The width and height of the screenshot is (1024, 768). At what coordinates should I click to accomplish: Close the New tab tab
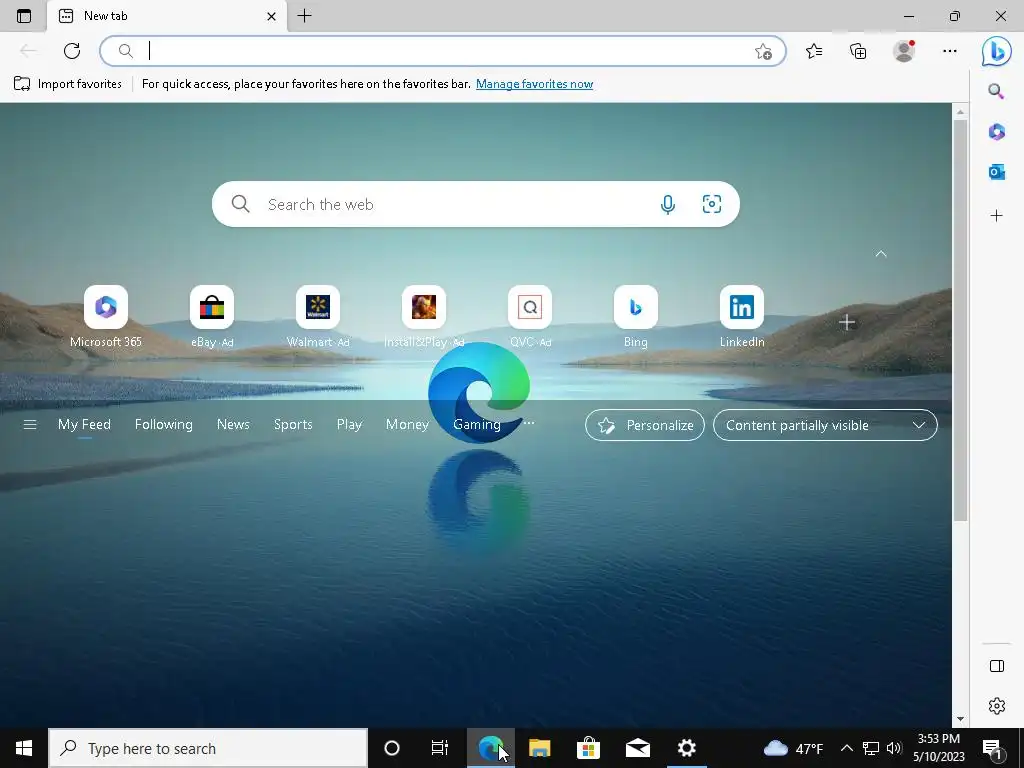click(x=271, y=16)
